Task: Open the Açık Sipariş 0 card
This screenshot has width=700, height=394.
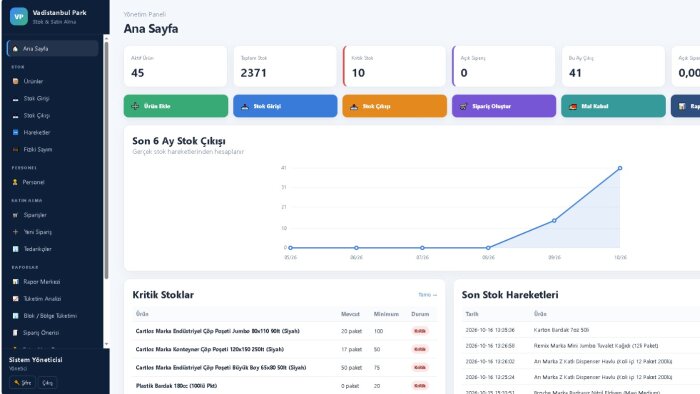Action: (x=504, y=66)
